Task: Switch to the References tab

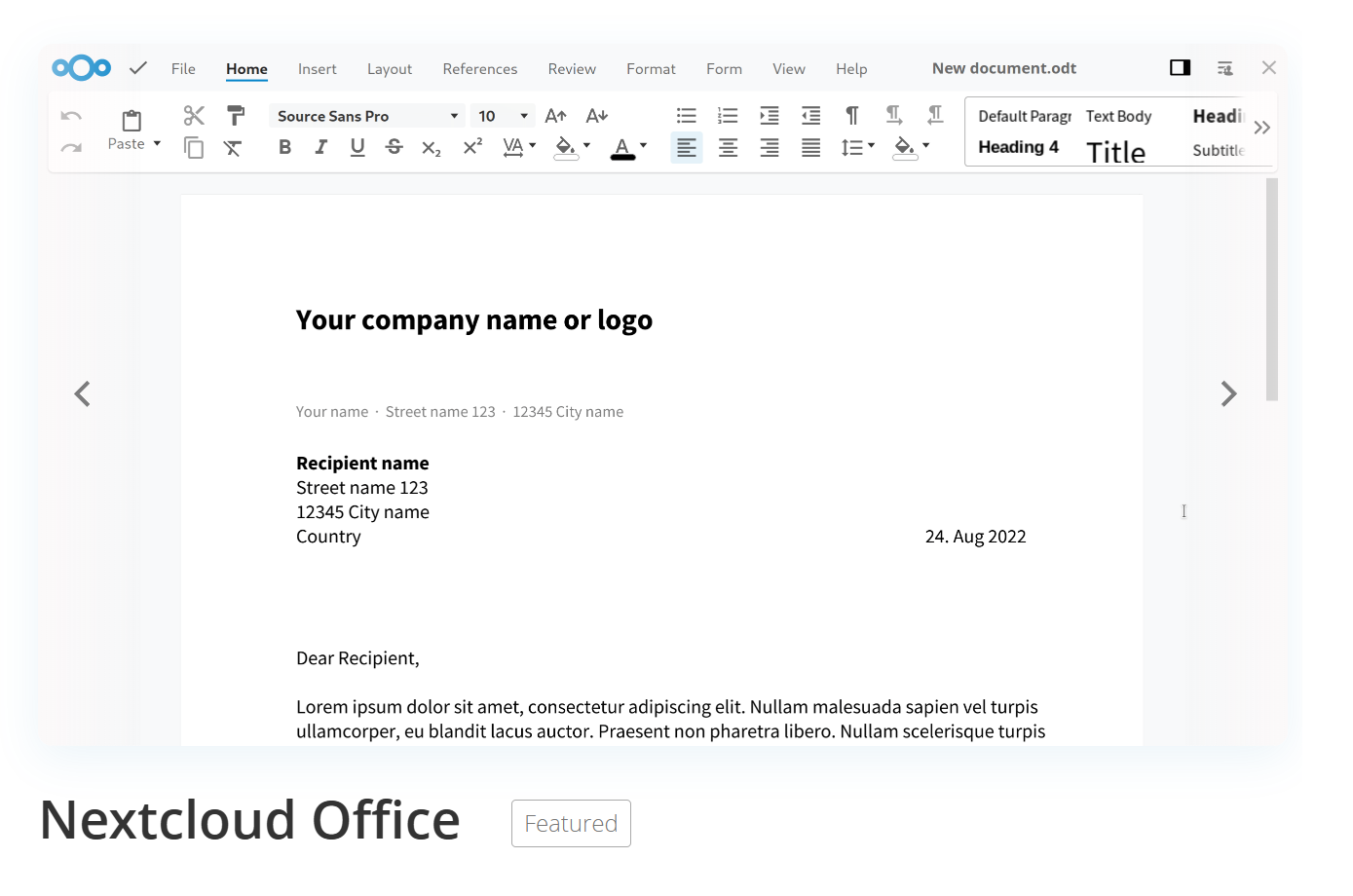Action: [479, 69]
